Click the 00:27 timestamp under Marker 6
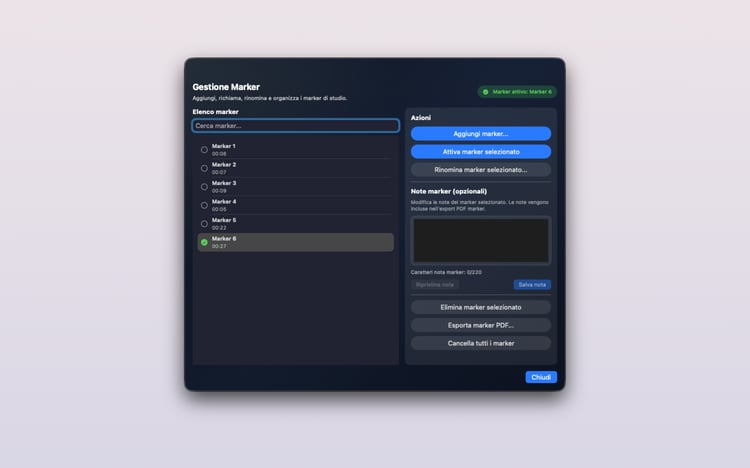 click(x=219, y=246)
